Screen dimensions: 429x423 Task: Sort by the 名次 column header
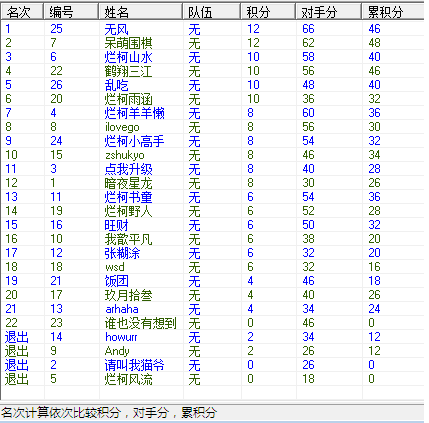22,12
